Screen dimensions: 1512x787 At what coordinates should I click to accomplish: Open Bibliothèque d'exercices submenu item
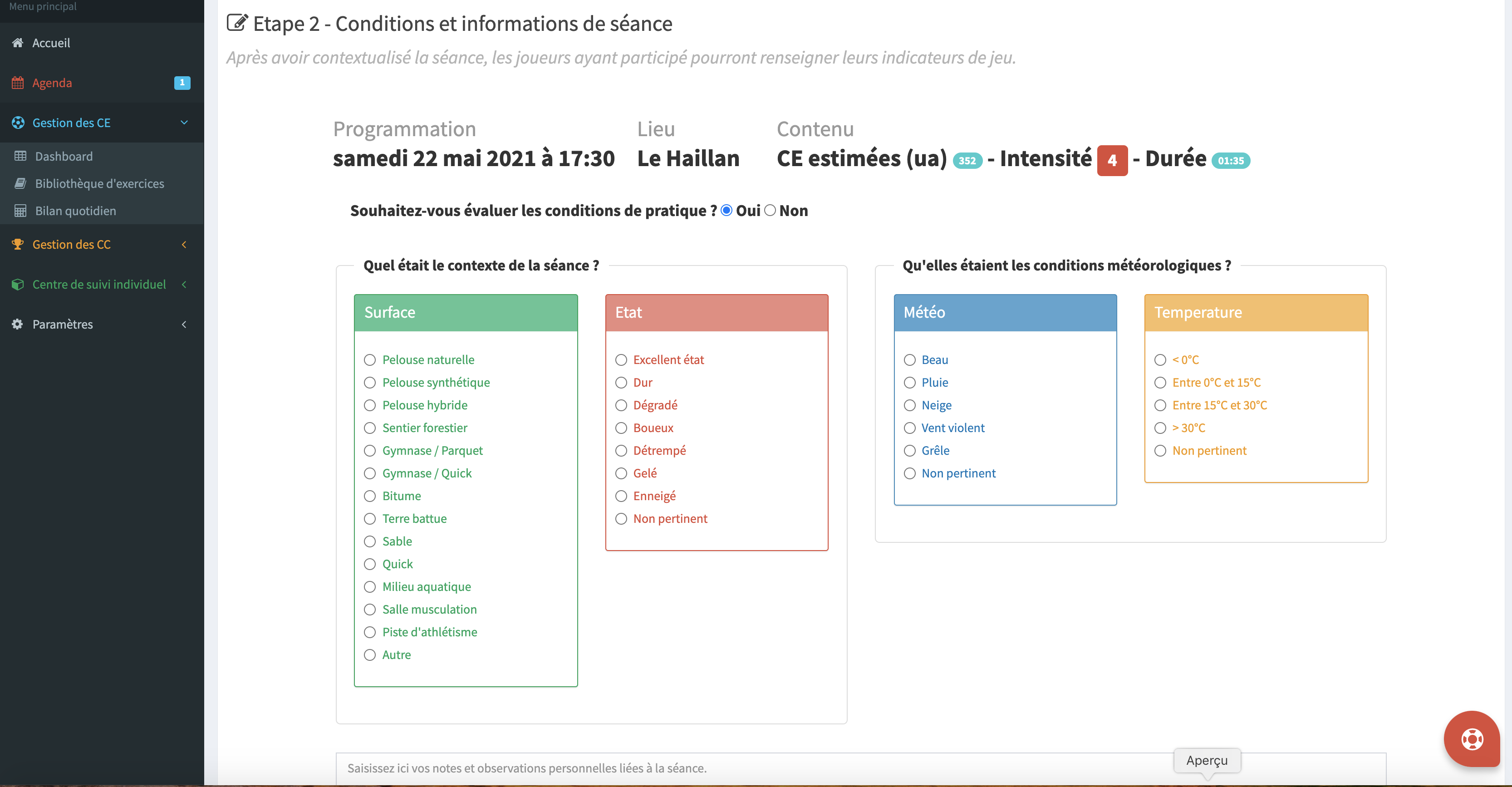pos(102,184)
